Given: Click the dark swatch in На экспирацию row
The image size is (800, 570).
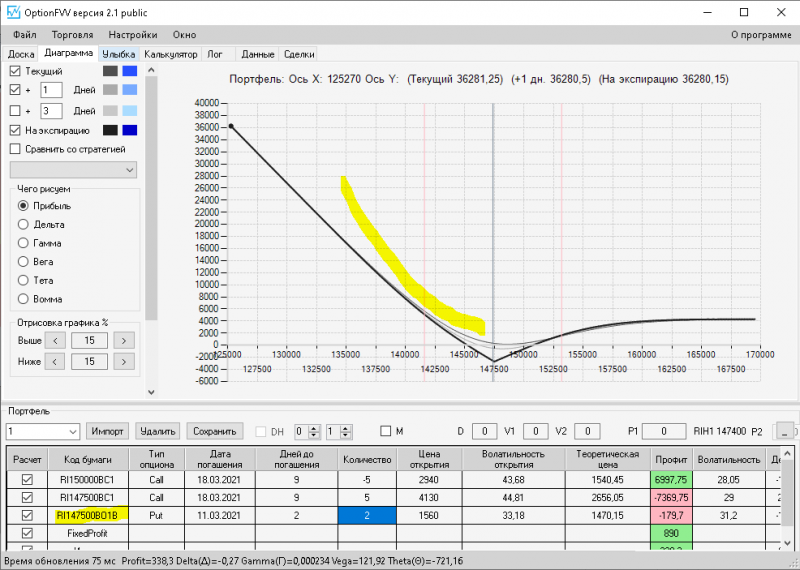Looking at the screenshot, I should [x=110, y=130].
